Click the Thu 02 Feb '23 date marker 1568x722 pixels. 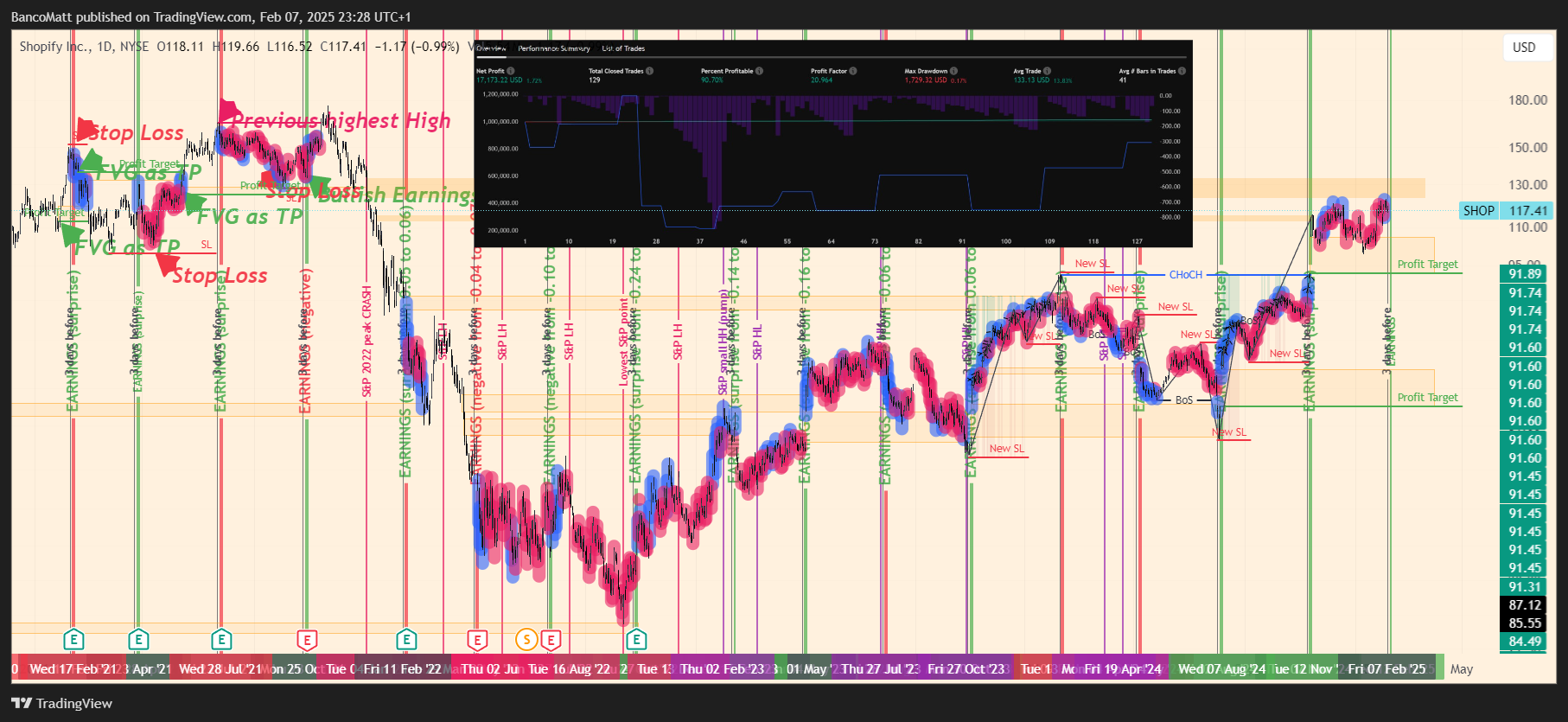[x=723, y=668]
